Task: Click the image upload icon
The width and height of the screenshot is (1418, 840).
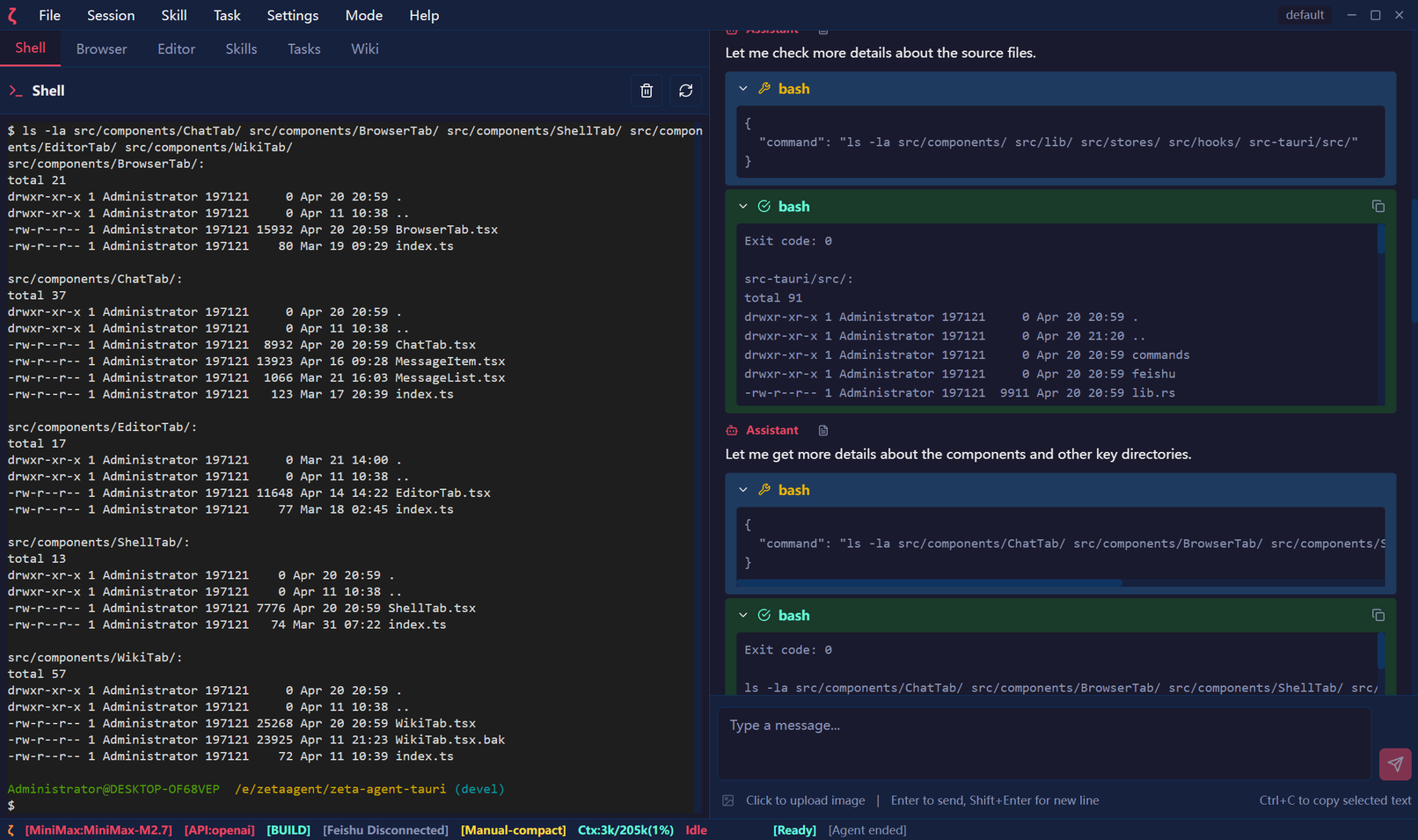Action: (x=728, y=800)
